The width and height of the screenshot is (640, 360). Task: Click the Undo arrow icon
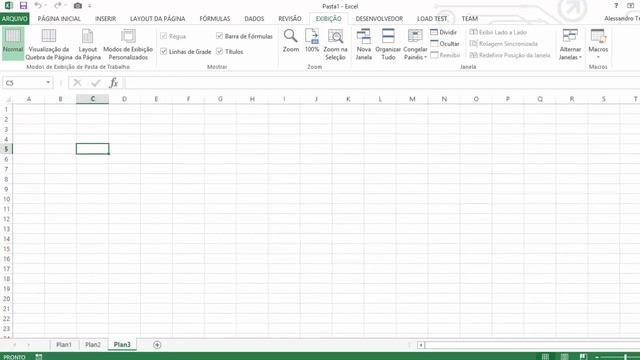tap(38, 5)
